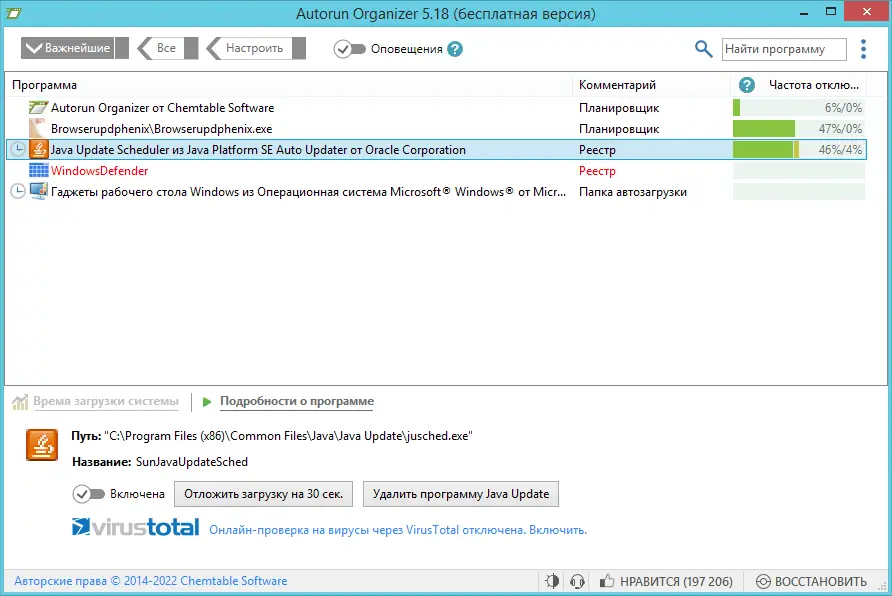The image size is (892, 596).
Task: Click the help icon in Частота column header
Action: (x=746, y=85)
